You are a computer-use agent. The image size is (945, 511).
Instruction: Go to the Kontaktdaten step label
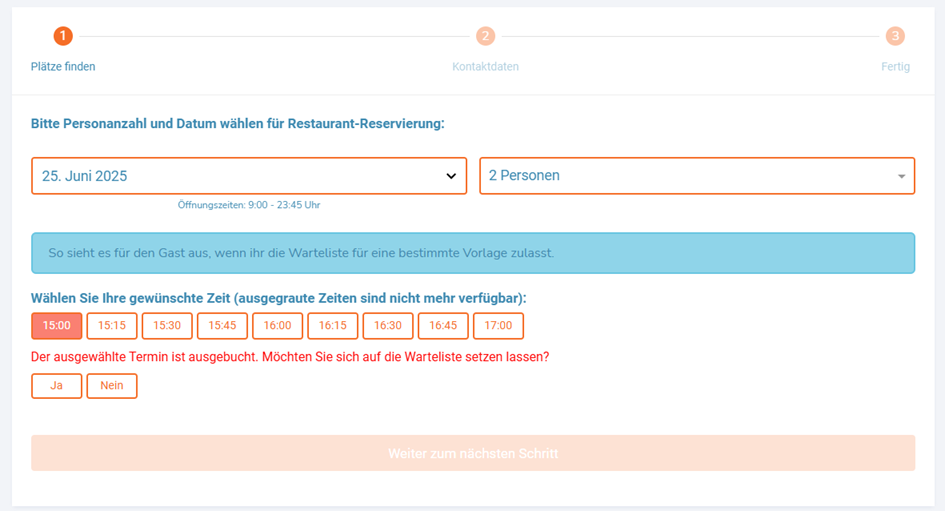[x=485, y=67]
